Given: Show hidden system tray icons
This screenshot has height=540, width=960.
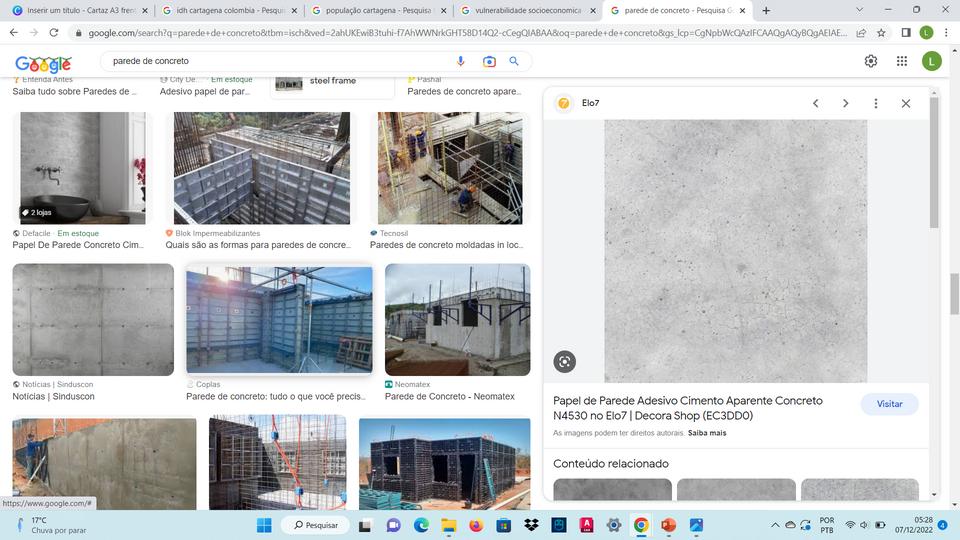Looking at the screenshot, I should [x=774, y=525].
